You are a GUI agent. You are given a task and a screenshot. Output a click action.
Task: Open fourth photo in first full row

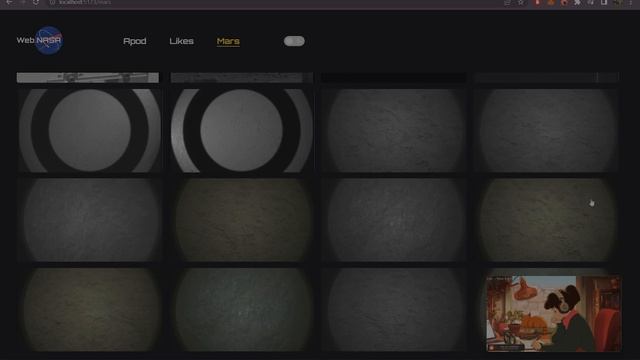click(547, 131)
